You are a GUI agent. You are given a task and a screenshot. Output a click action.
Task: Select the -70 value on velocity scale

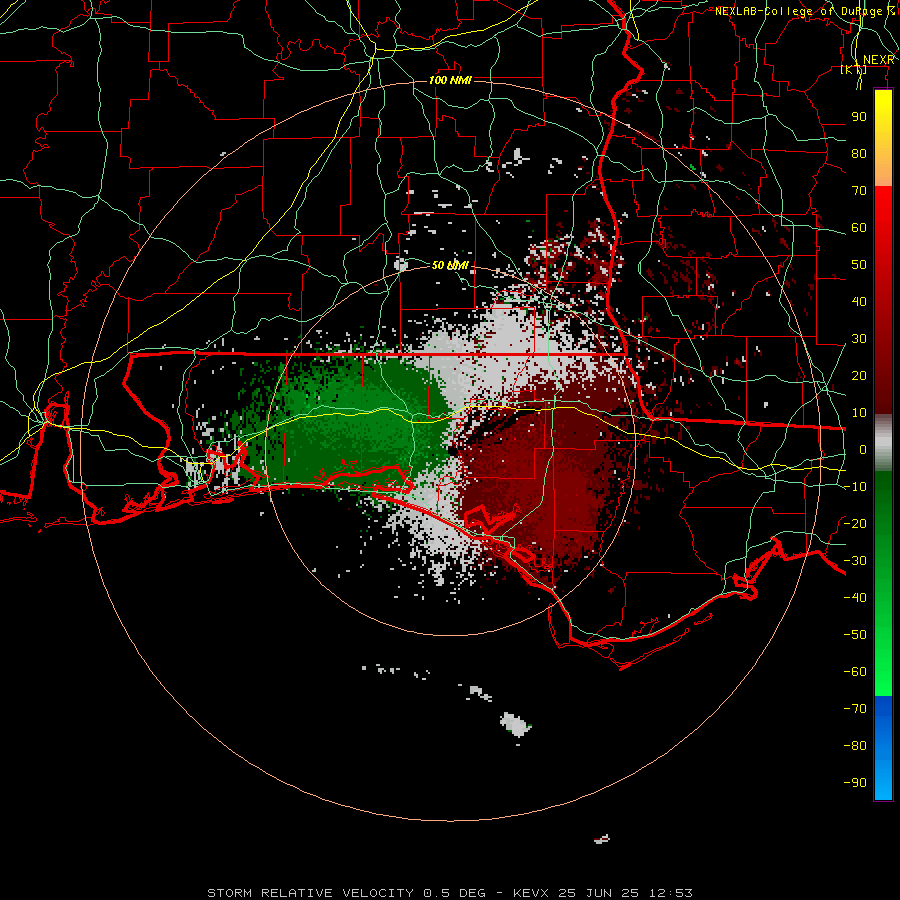click(855, 709)
